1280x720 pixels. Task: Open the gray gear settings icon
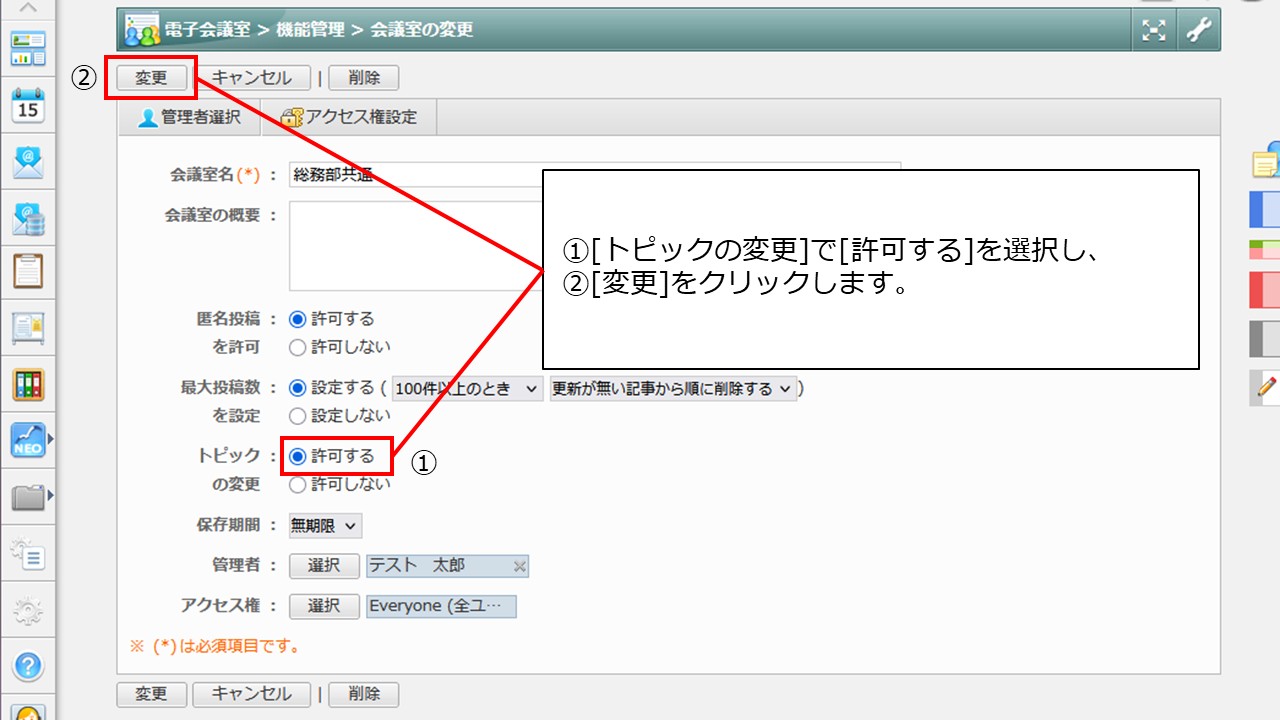pyautogui.click(x=28, y=609)
